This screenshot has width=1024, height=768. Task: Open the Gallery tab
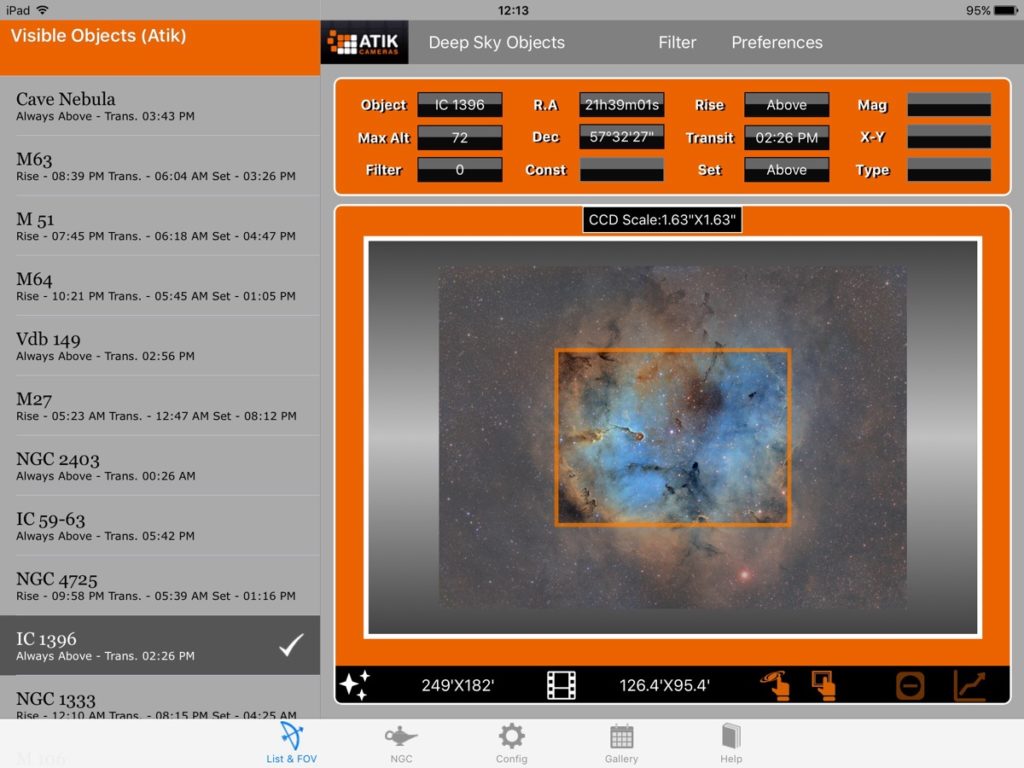[x=621, y=743]
